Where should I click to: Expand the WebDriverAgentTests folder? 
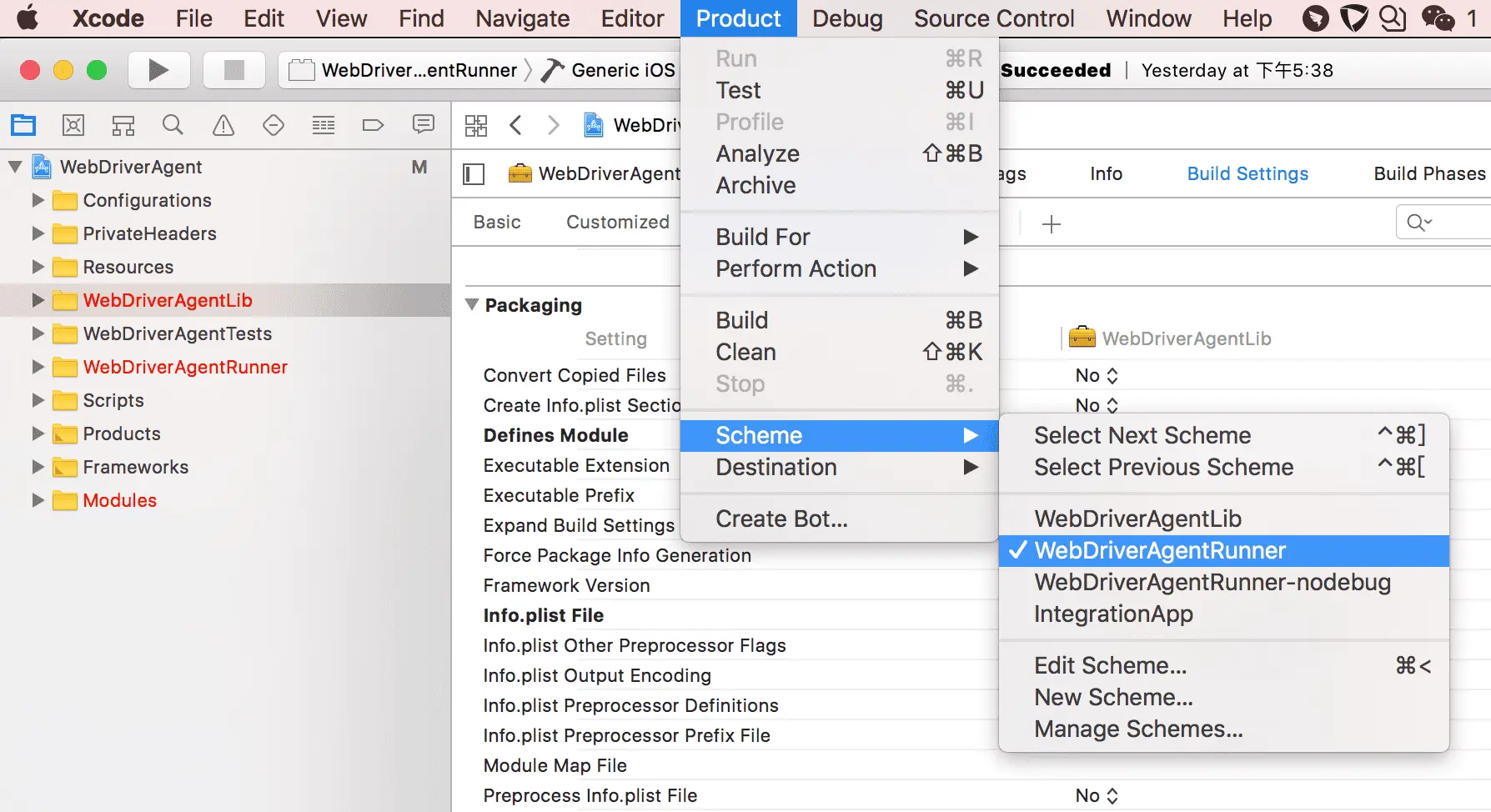(x=38, y=333)
